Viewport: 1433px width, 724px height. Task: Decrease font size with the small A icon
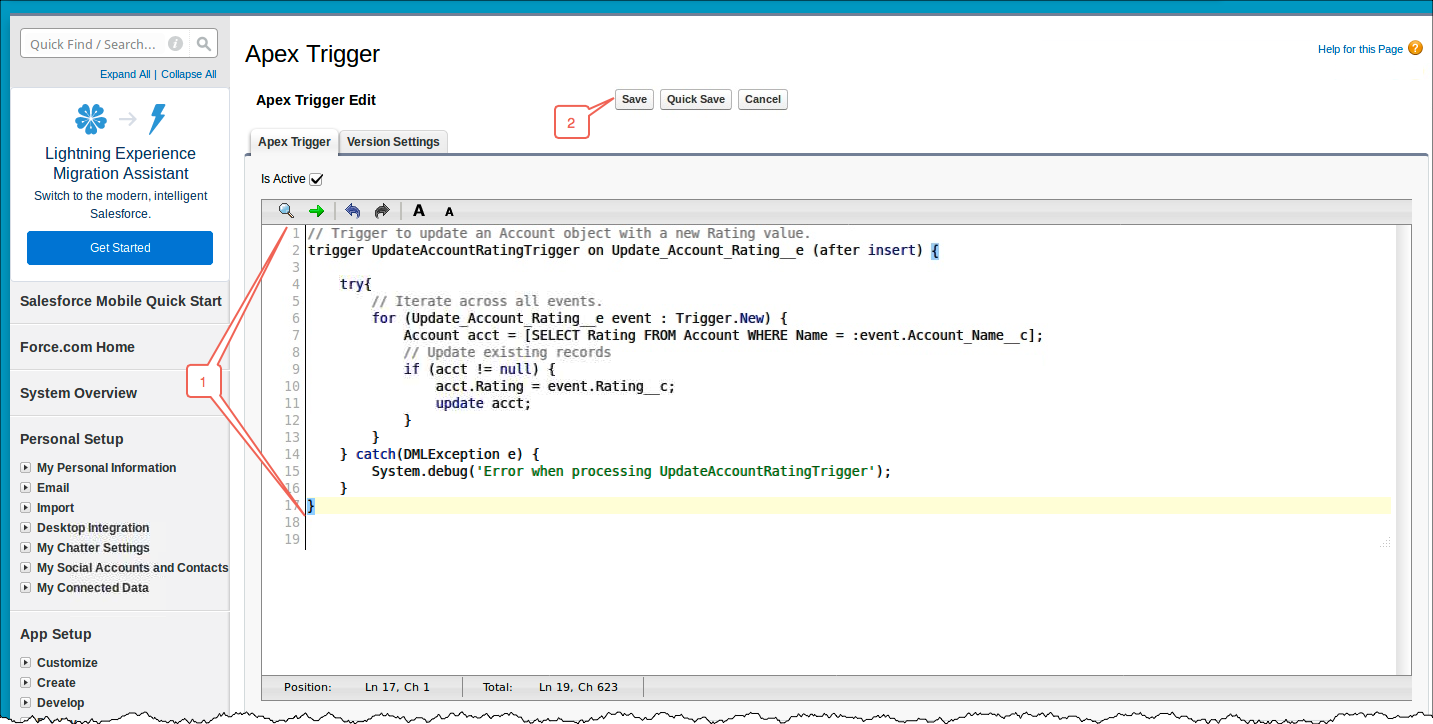pos(449,212)
